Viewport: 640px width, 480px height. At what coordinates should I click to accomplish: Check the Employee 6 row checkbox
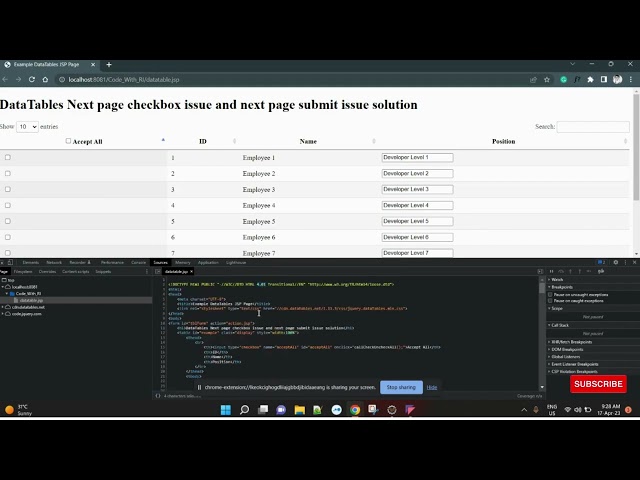(x=8, y=237)
